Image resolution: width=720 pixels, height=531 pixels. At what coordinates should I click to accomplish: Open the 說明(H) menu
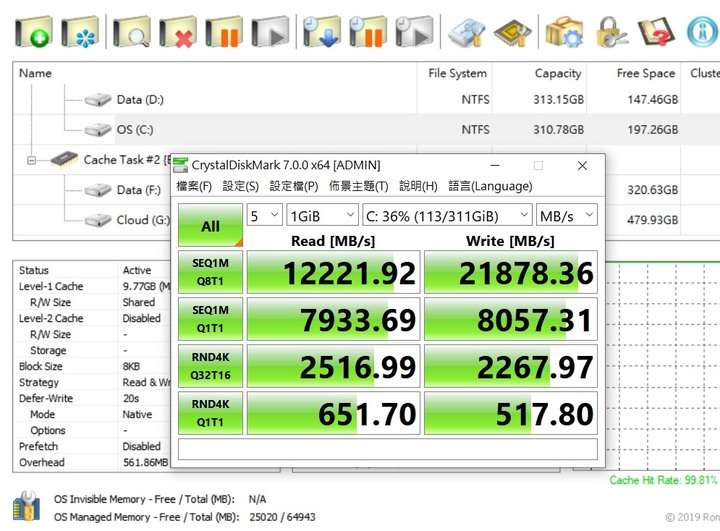(418, 186)
